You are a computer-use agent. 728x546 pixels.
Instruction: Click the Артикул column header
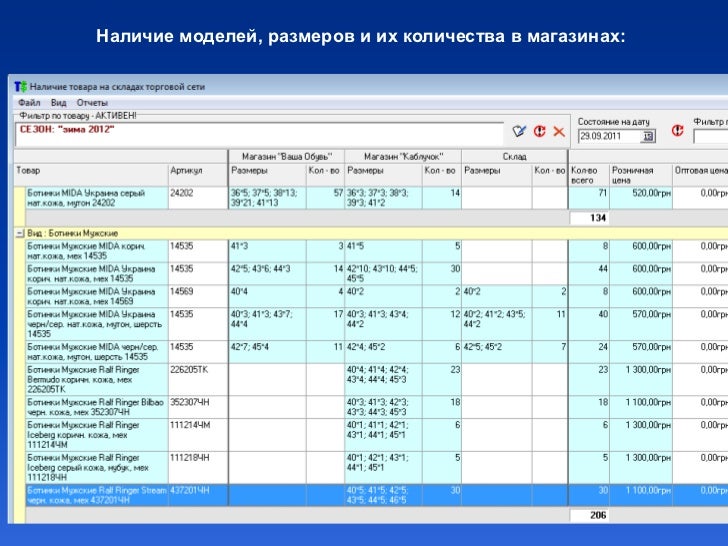pos(198,175)
